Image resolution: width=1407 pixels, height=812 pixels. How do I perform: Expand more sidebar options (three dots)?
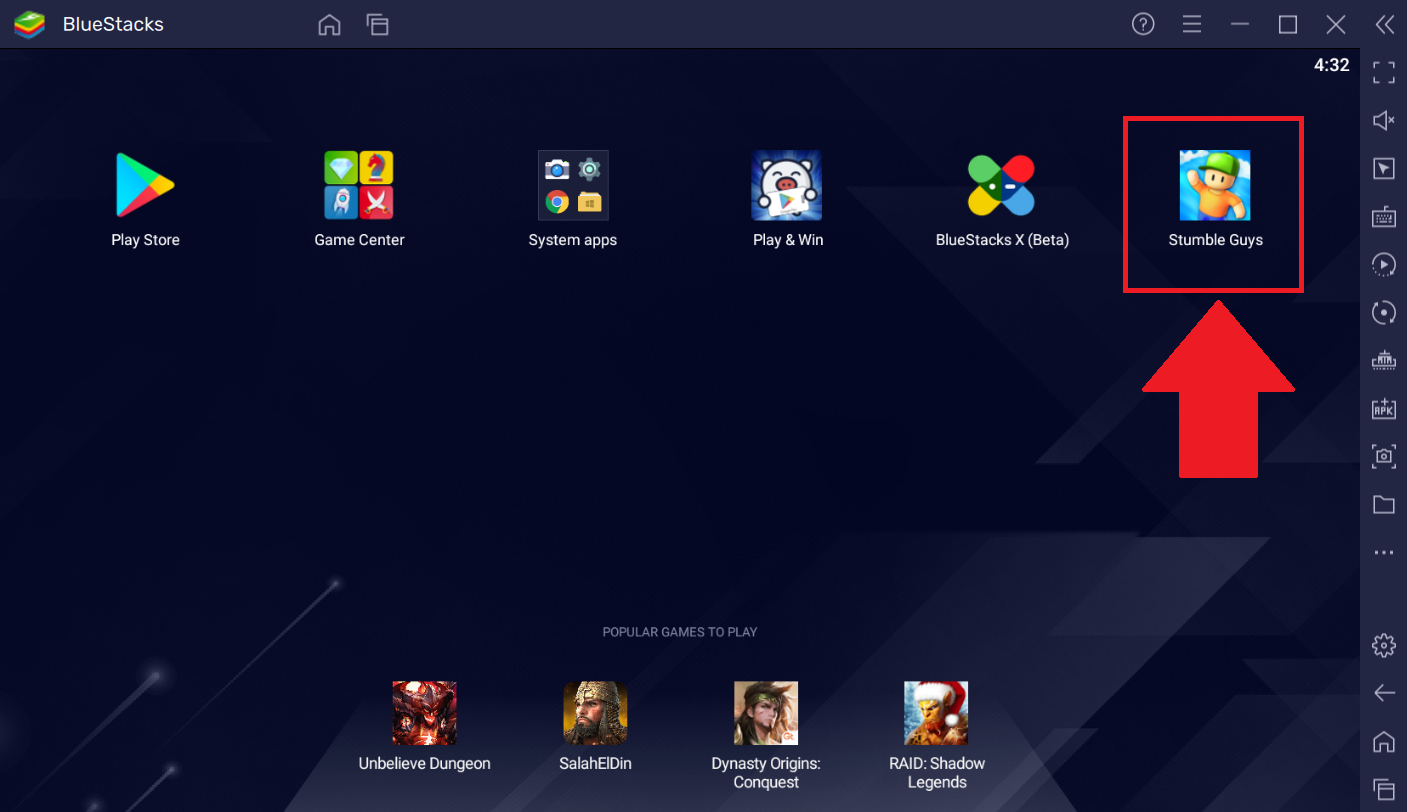point(1383,552)
